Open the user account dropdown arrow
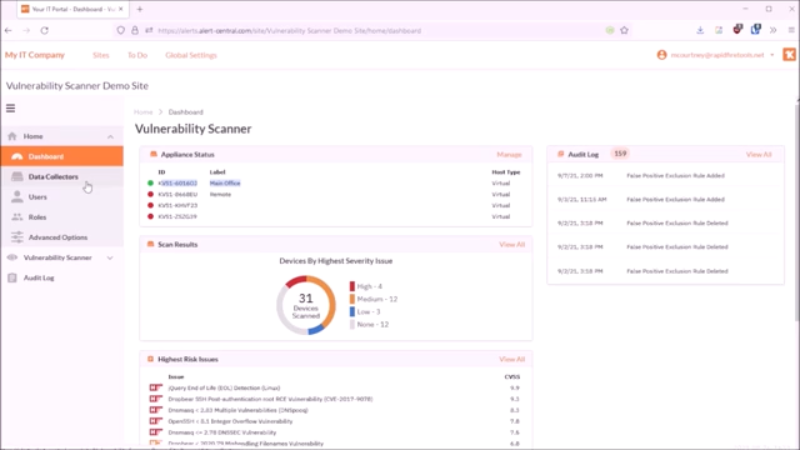The height and width of the screenshot is (450, 800). coord(772,55)
